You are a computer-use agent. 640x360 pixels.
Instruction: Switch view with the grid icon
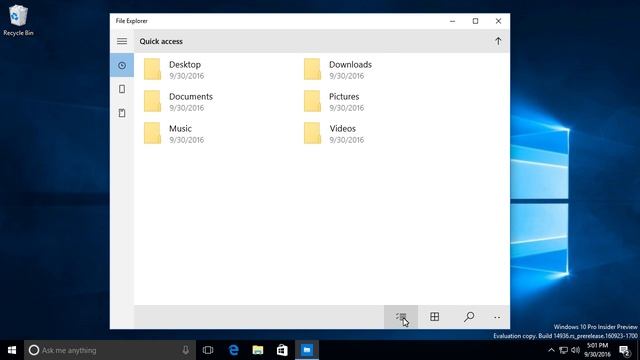[x=435, y=317]
